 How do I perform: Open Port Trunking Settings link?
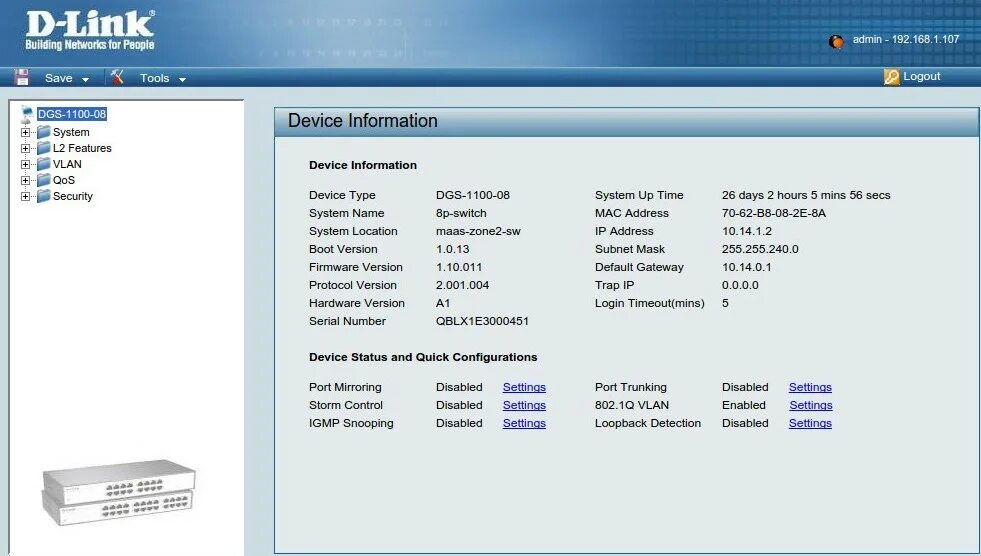click(810, 387)
